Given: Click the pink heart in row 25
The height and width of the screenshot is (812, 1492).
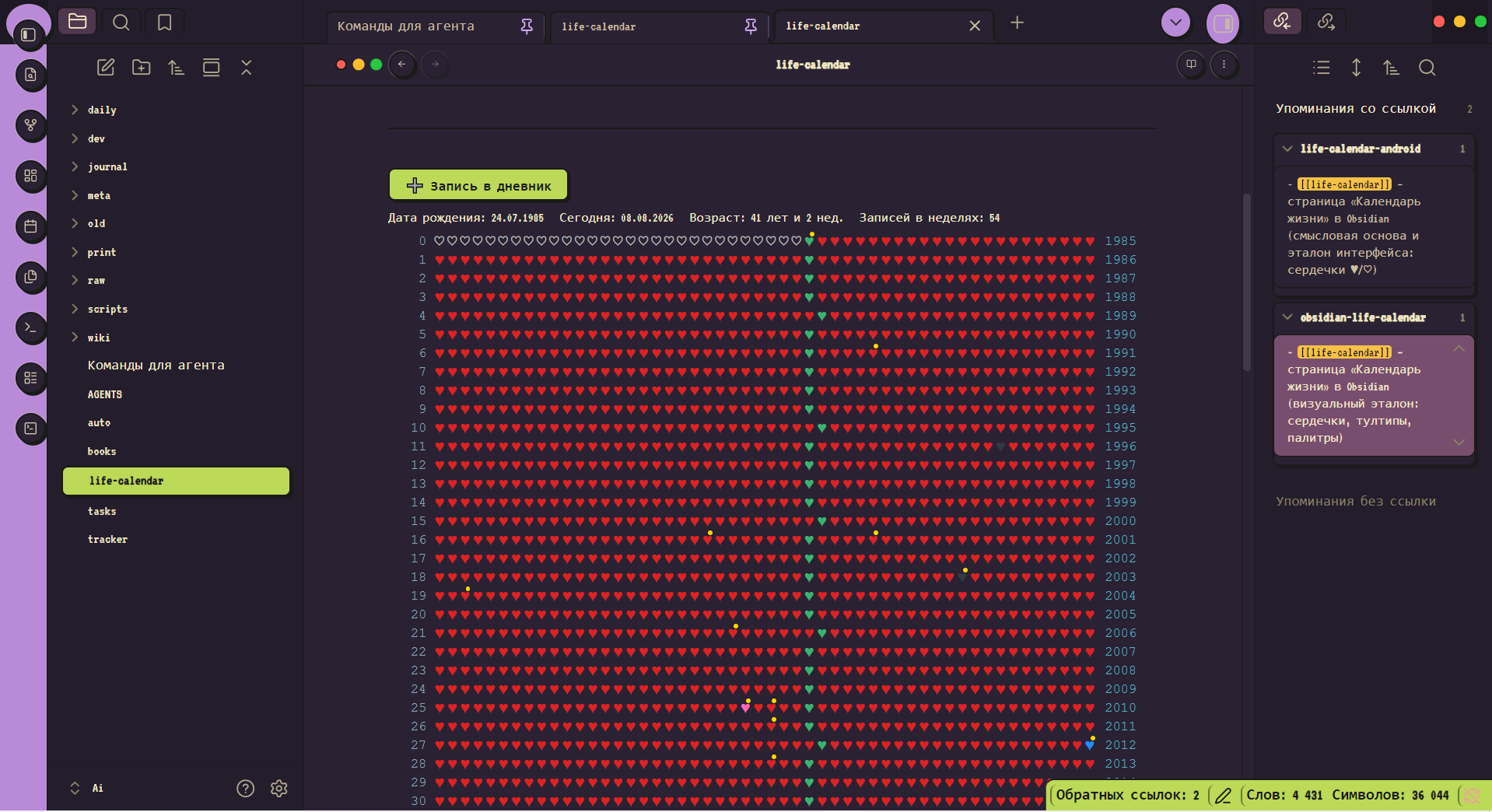Looking at the screenshot, I should pos(745,708).
